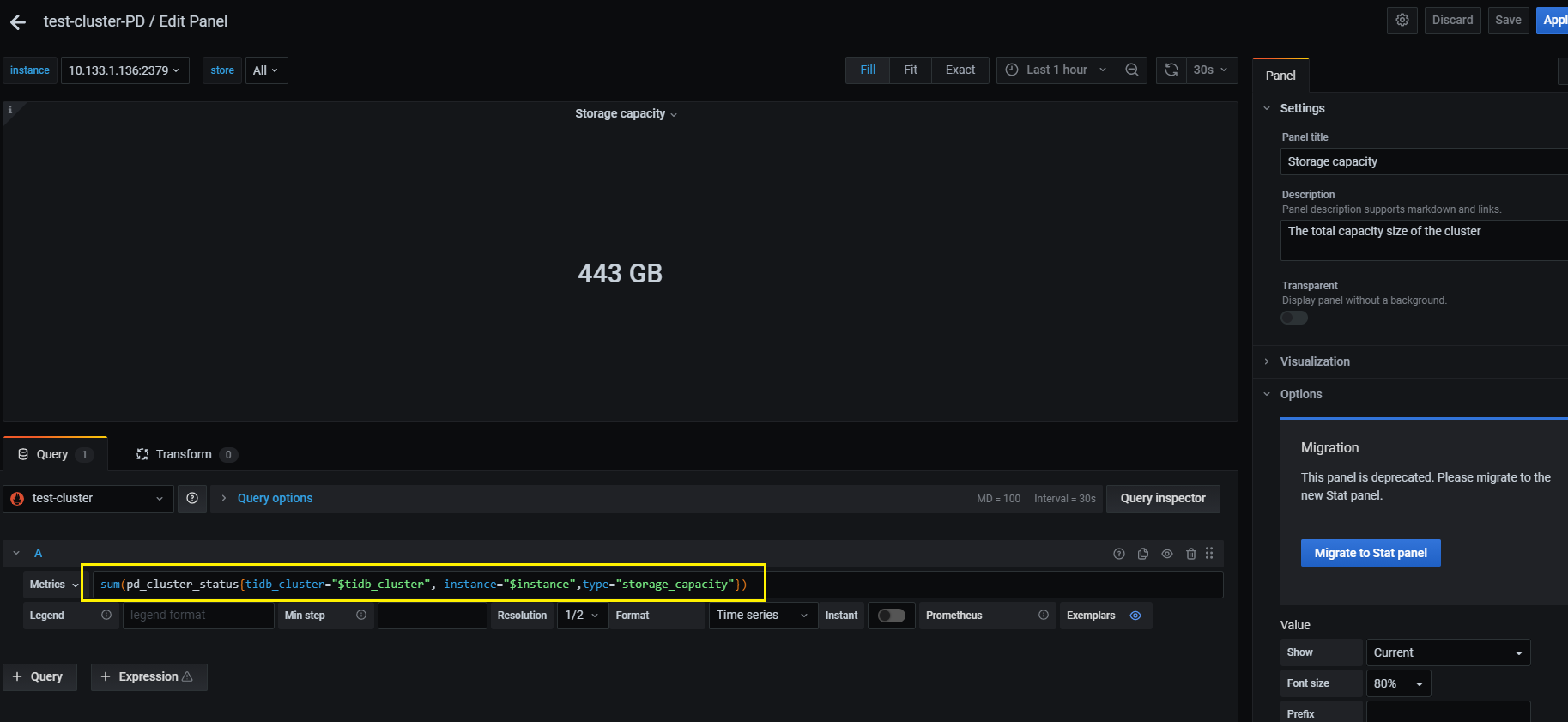
Task: Open test-cluster data source dropdown
Action: point(88,499)
